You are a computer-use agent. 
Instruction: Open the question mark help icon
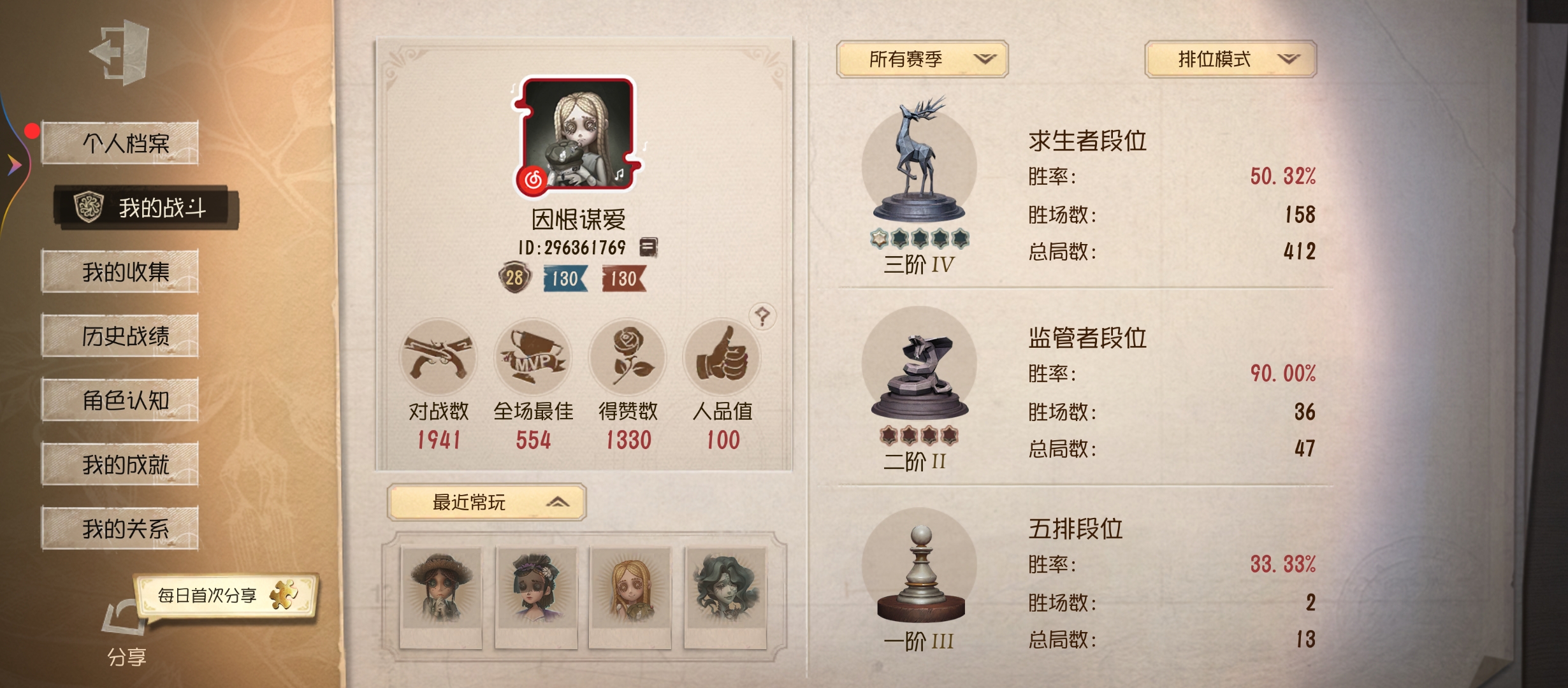tap(762, 315)
